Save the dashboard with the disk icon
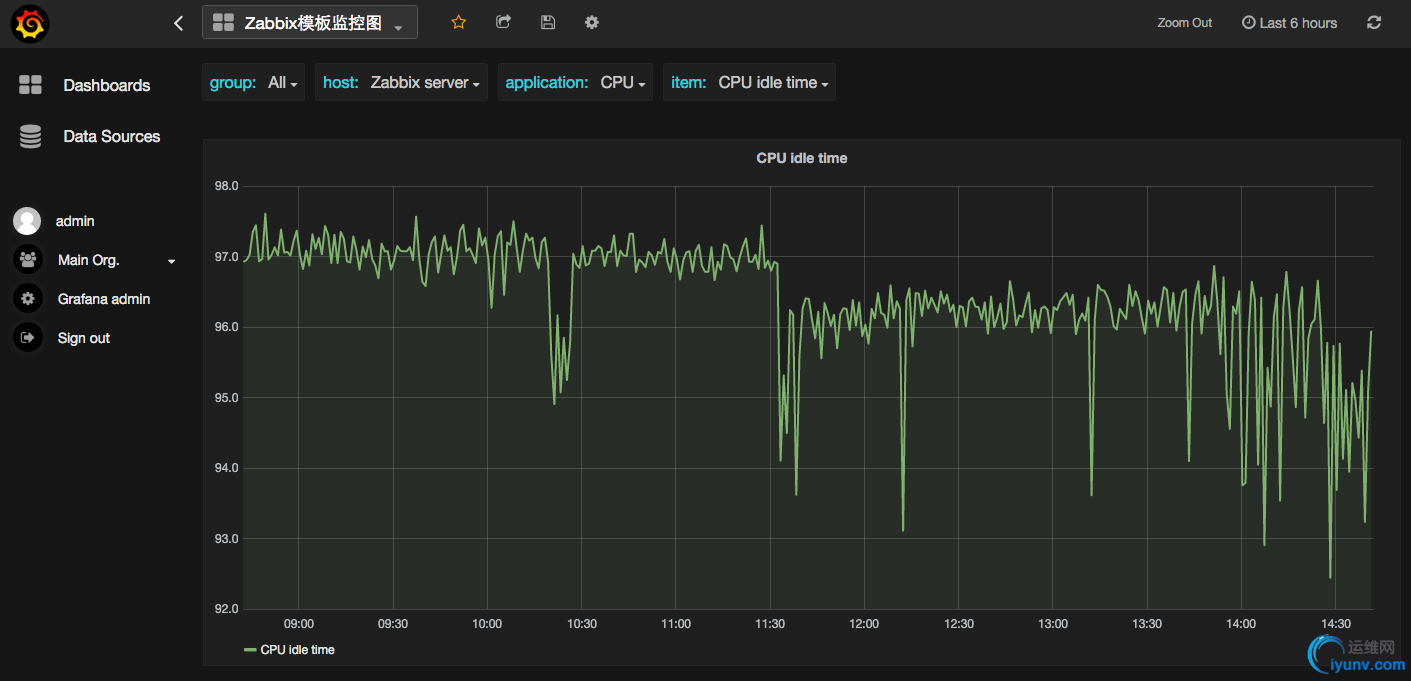The image size is (1411, 681). click(x=547, y=22)
